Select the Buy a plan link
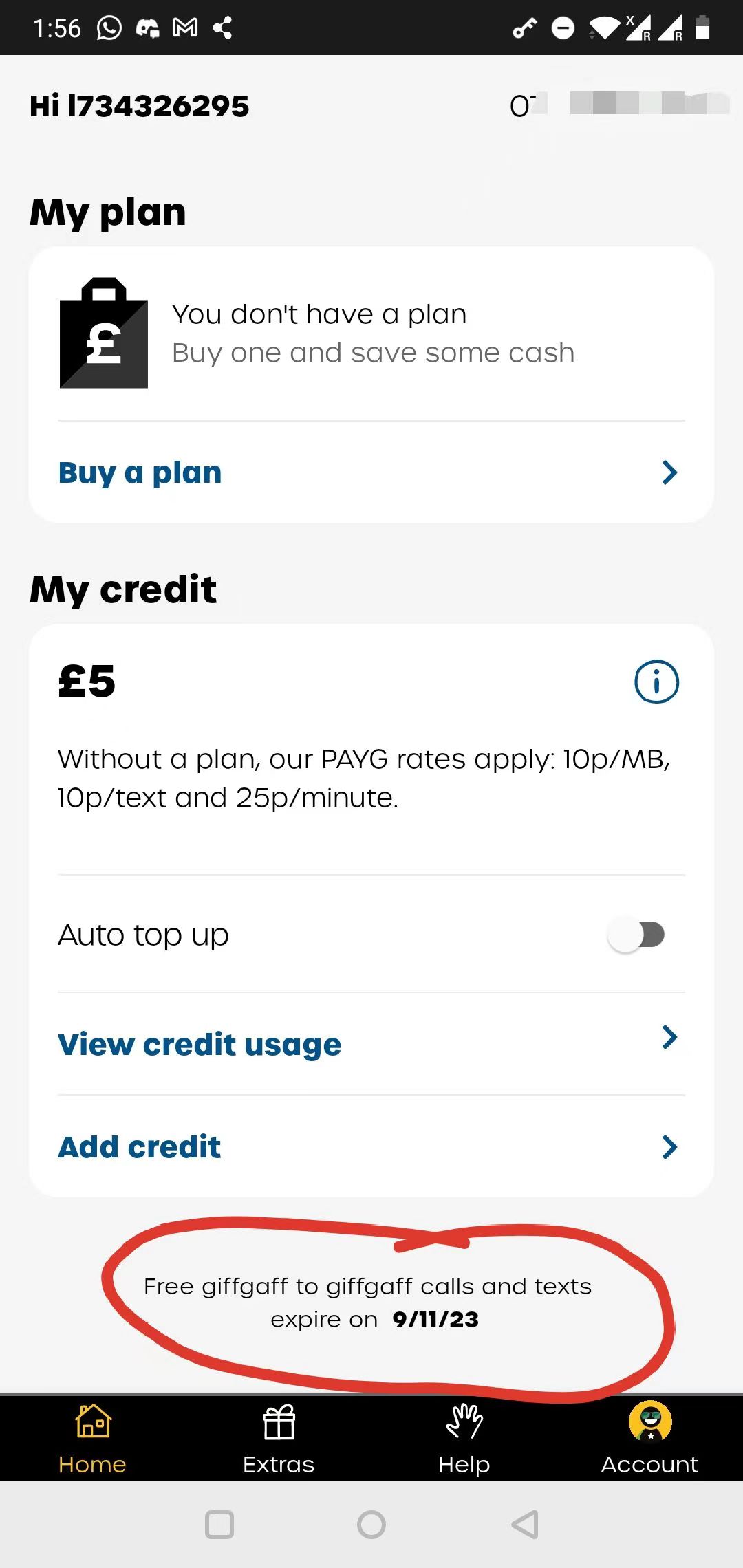The width and height of the screenshot is (743, 1568). pos(140,473)
